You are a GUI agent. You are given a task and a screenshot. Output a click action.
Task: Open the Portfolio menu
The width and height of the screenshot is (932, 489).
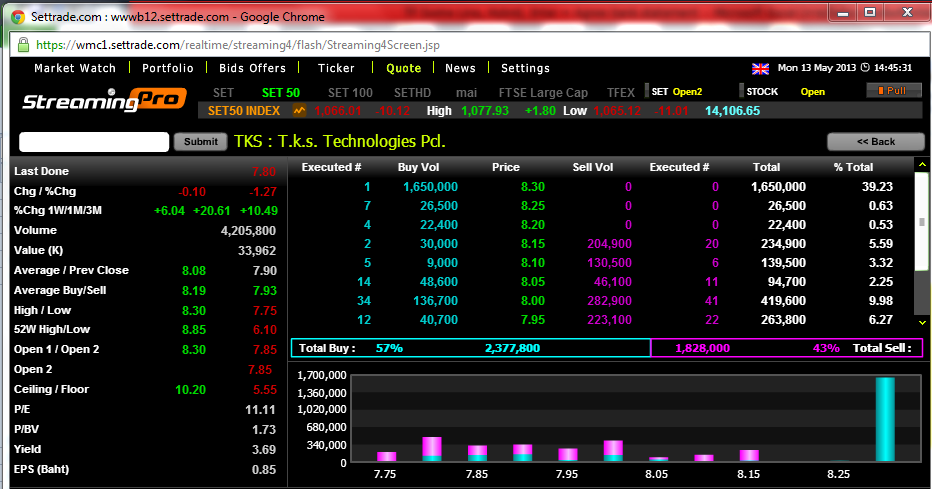(168, 68)
